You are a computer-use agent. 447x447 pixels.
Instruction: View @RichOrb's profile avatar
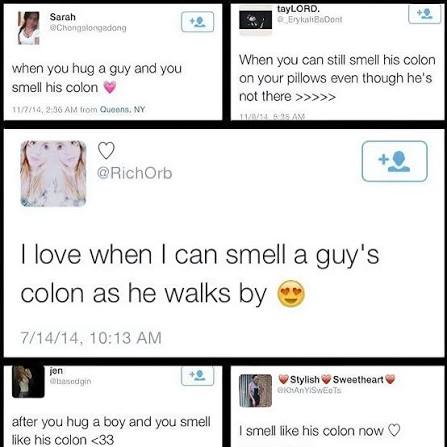coord(53,173)
